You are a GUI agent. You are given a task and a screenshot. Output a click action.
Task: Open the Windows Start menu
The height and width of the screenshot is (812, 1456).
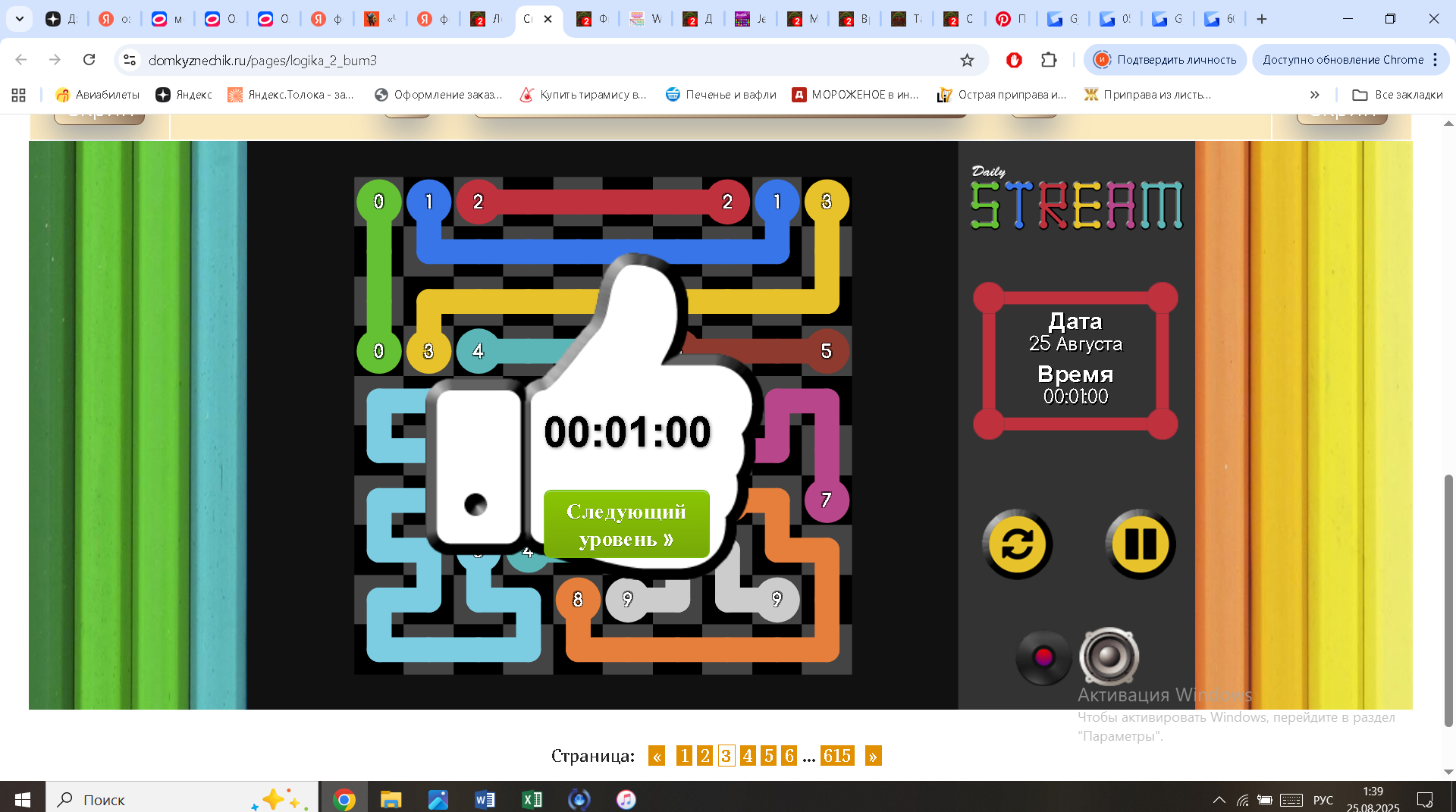click(23, 799)
